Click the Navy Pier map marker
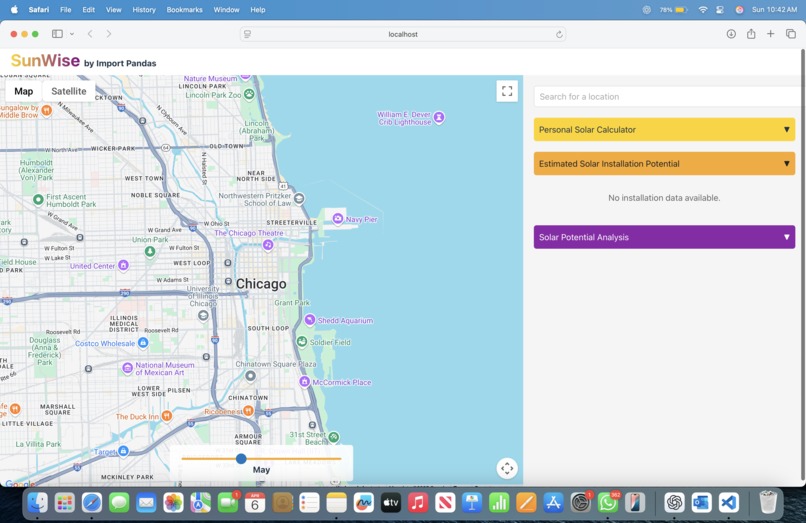The height and width of the screenshot is (523, 806). pos(338,219)
